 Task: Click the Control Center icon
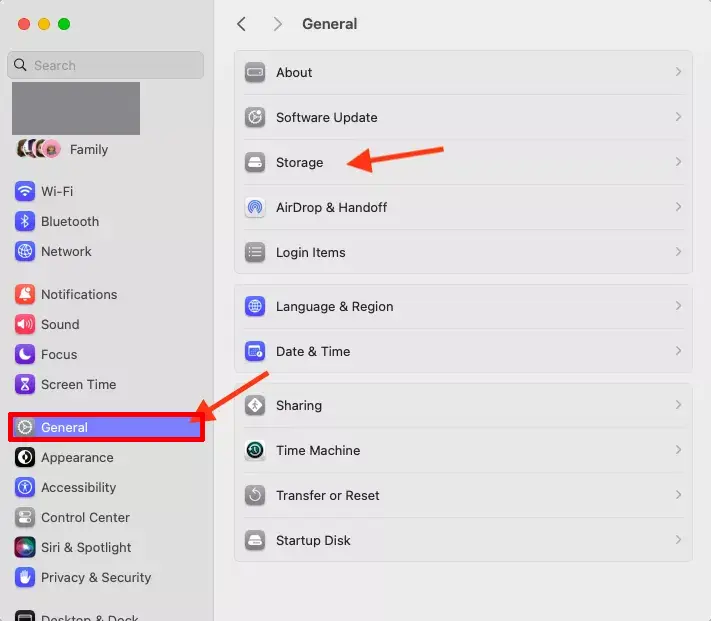25,517
